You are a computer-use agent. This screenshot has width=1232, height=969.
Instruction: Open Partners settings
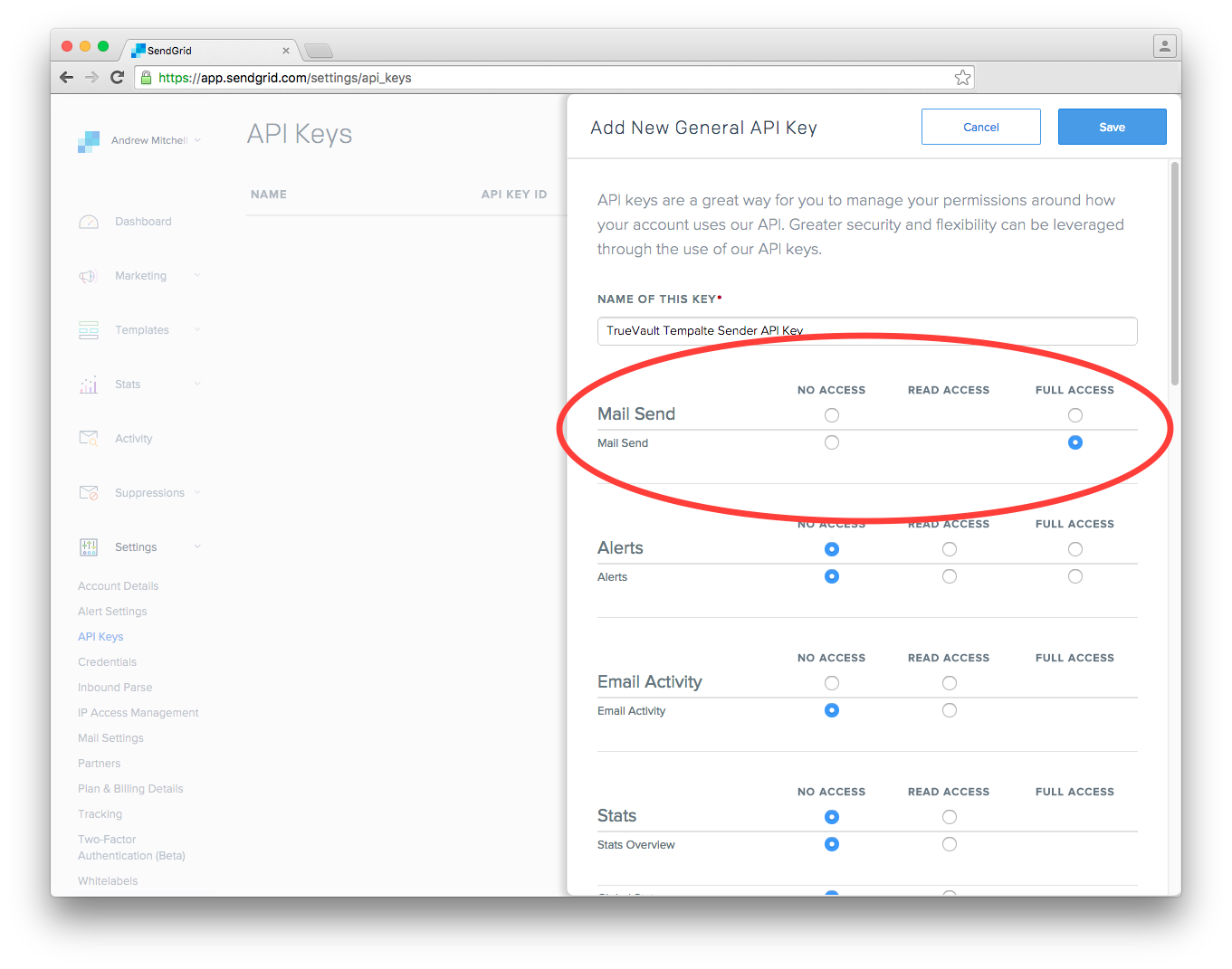coord(99,764)
